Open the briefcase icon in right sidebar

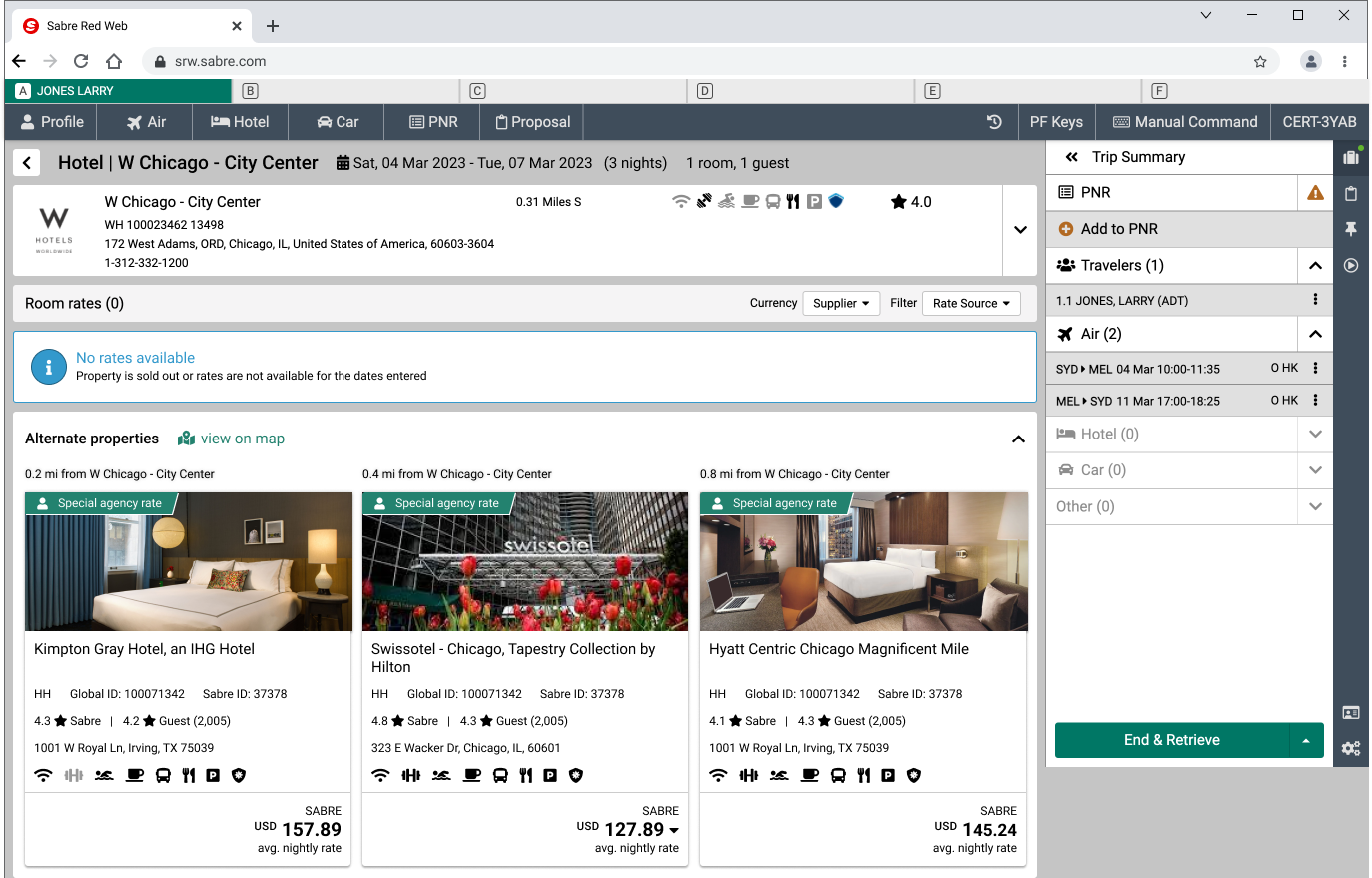pos(1351,157)
